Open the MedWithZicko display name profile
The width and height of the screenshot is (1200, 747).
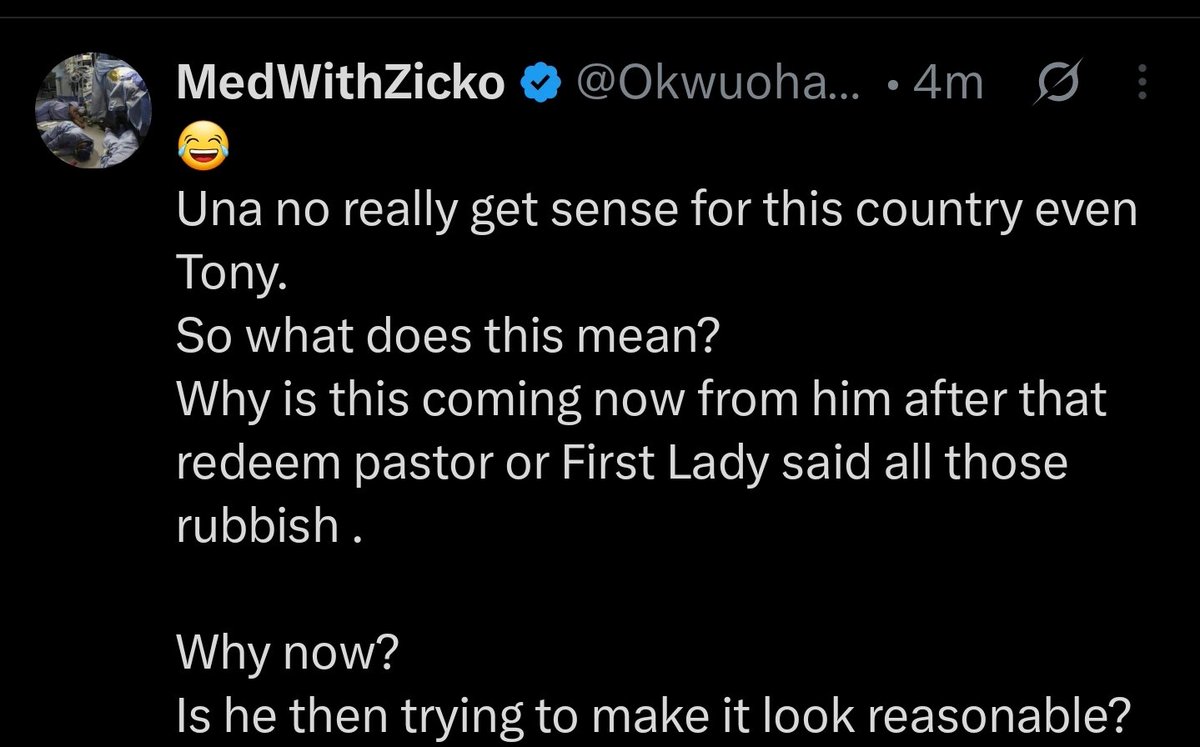pos(342,85)
